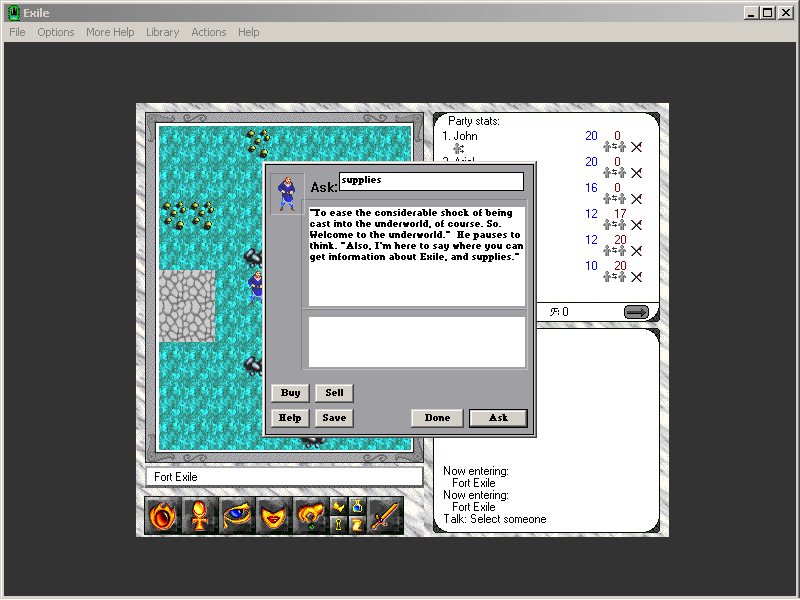Click the small bone icon in toolbar

click(339, 507)
